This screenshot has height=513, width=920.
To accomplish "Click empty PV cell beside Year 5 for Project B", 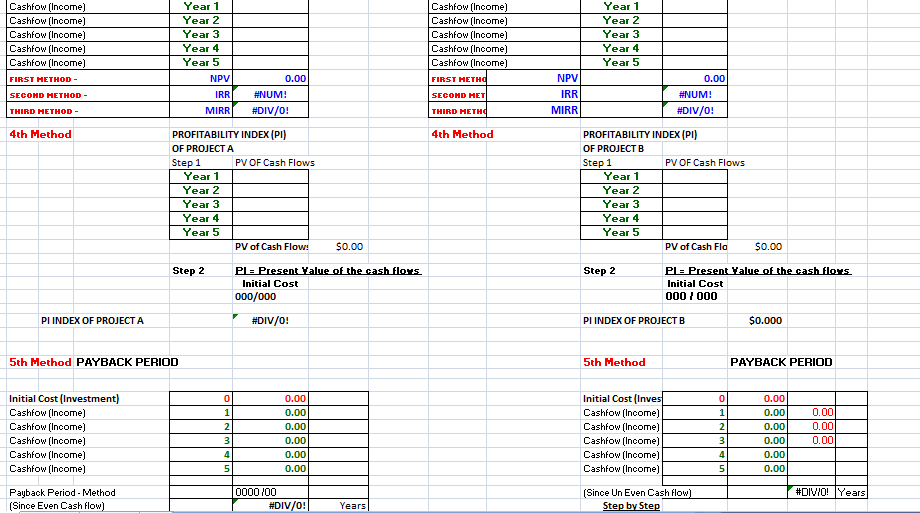I will 695,232.
